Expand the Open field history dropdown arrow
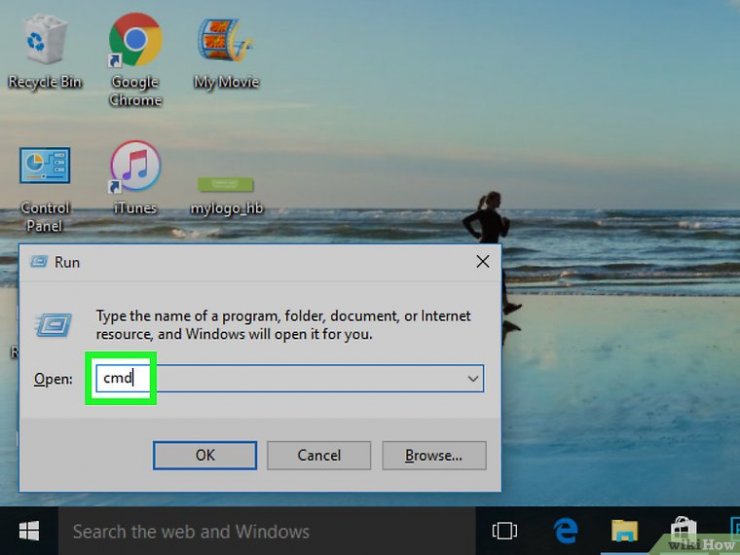This screenshot has height=555, width=740. tap(473, 378)
